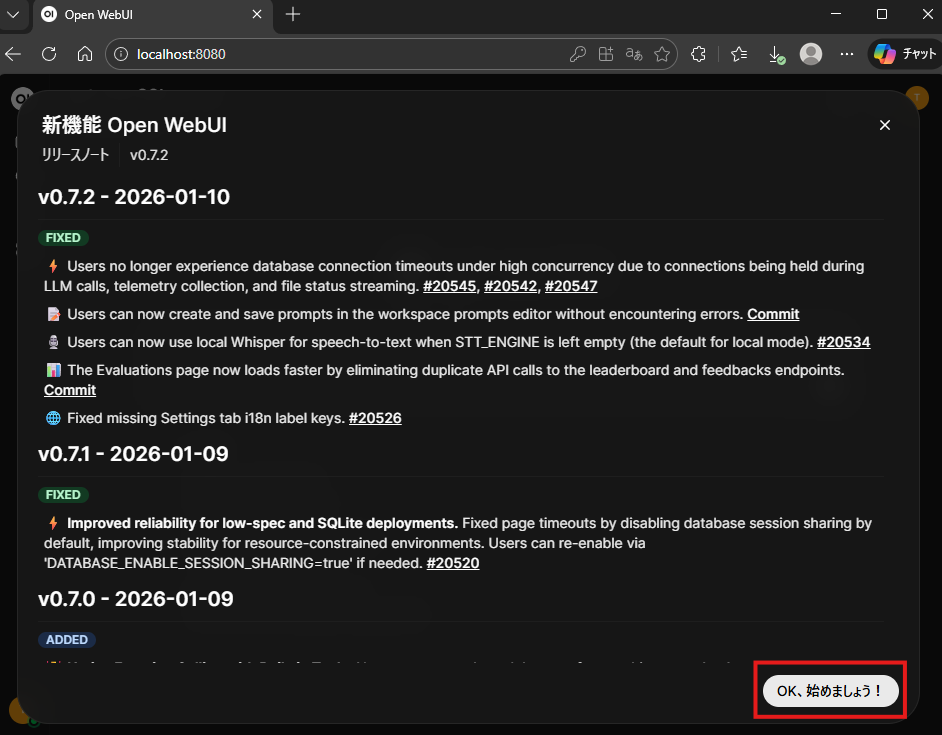Viewport: 942px width, 735px height.
Task: Click the 'OK、始めましょう！' button
Action: 830,691
